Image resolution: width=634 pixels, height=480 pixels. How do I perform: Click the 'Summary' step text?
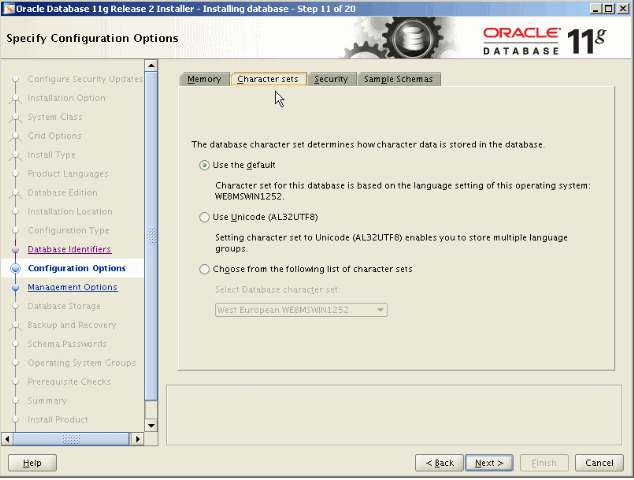[47, 401]
